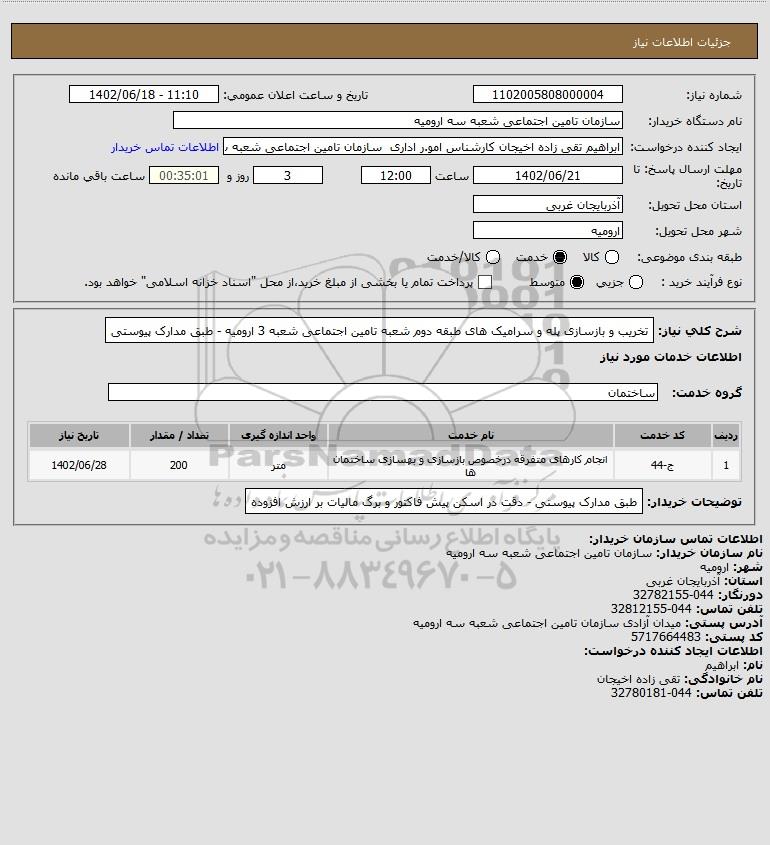
Task: Click the remaining days field showing 3
Action: click(288, 176)
